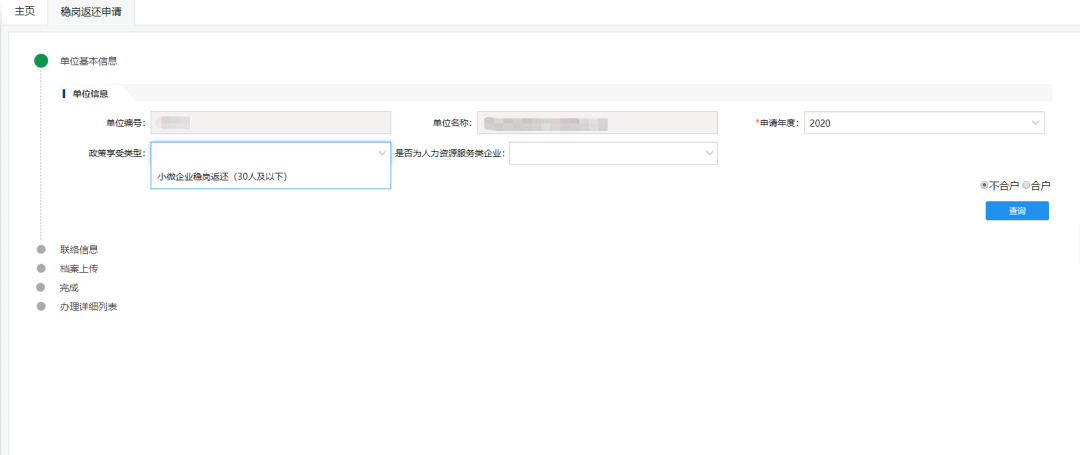Viewport: 1080px width, 455px height.
Task: Click the 是否为人力资源服务类企业 dropdown chevron
Action: [x=709, y=154]
